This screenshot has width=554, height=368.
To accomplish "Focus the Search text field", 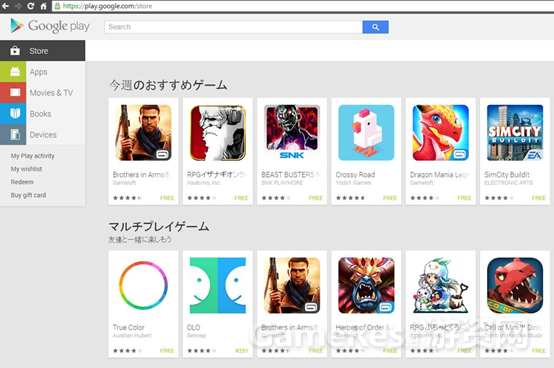I will click(x=233, y=27).
